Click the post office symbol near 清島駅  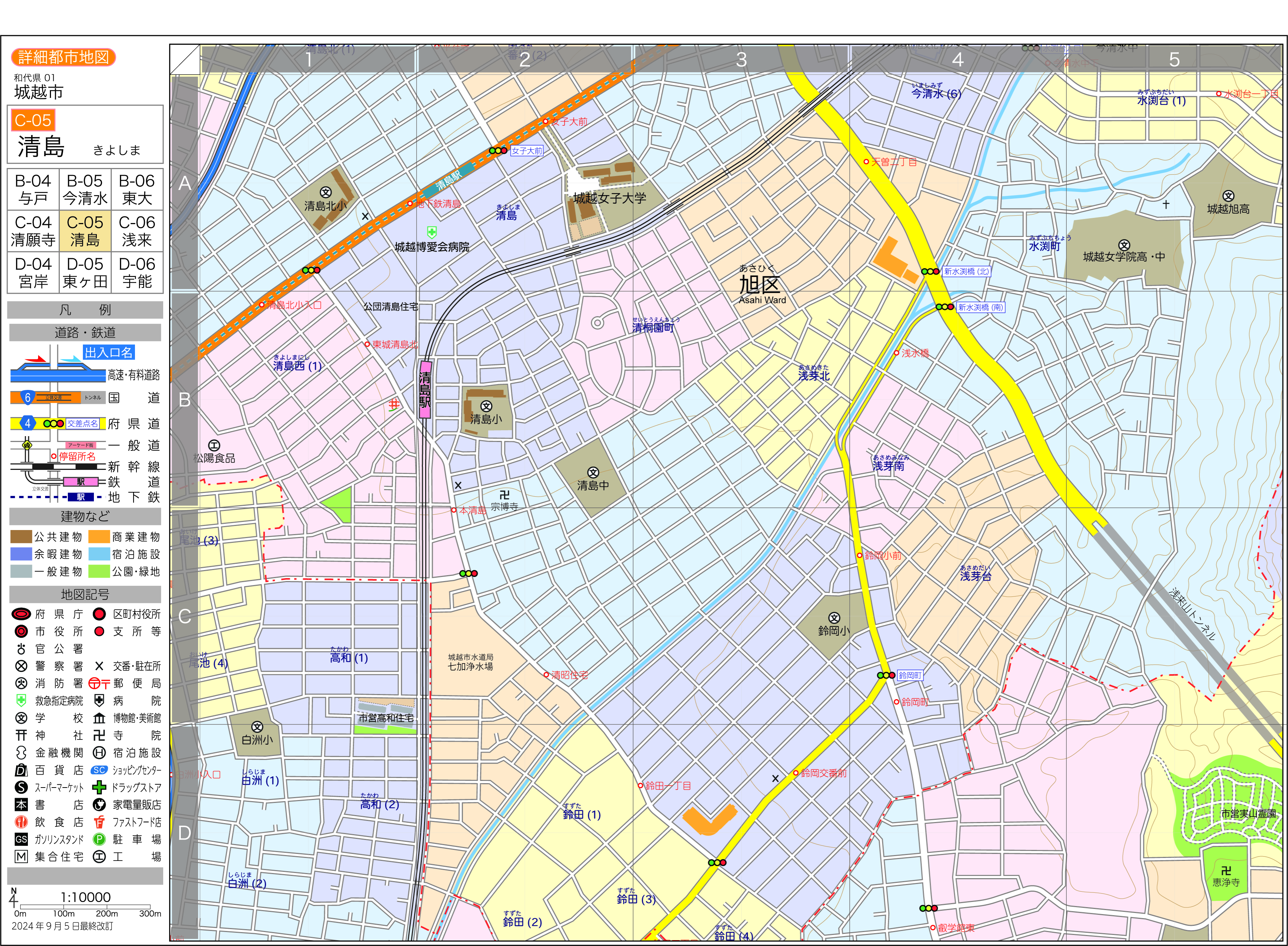click(394, 404)
